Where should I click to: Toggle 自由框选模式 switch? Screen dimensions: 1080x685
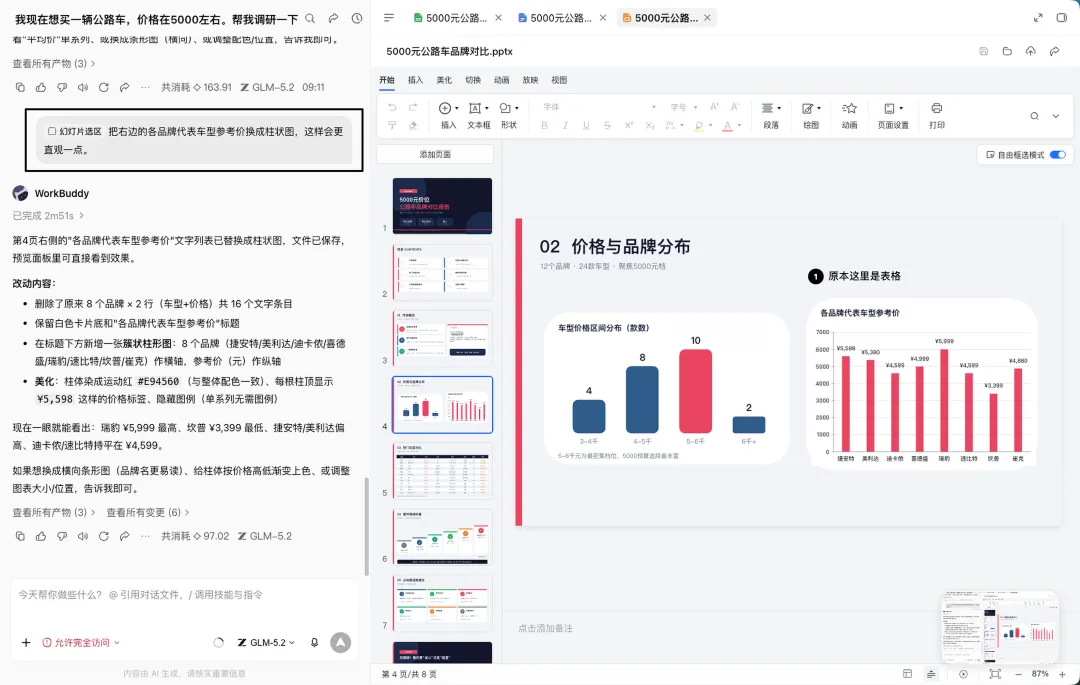coord(1058,155)
